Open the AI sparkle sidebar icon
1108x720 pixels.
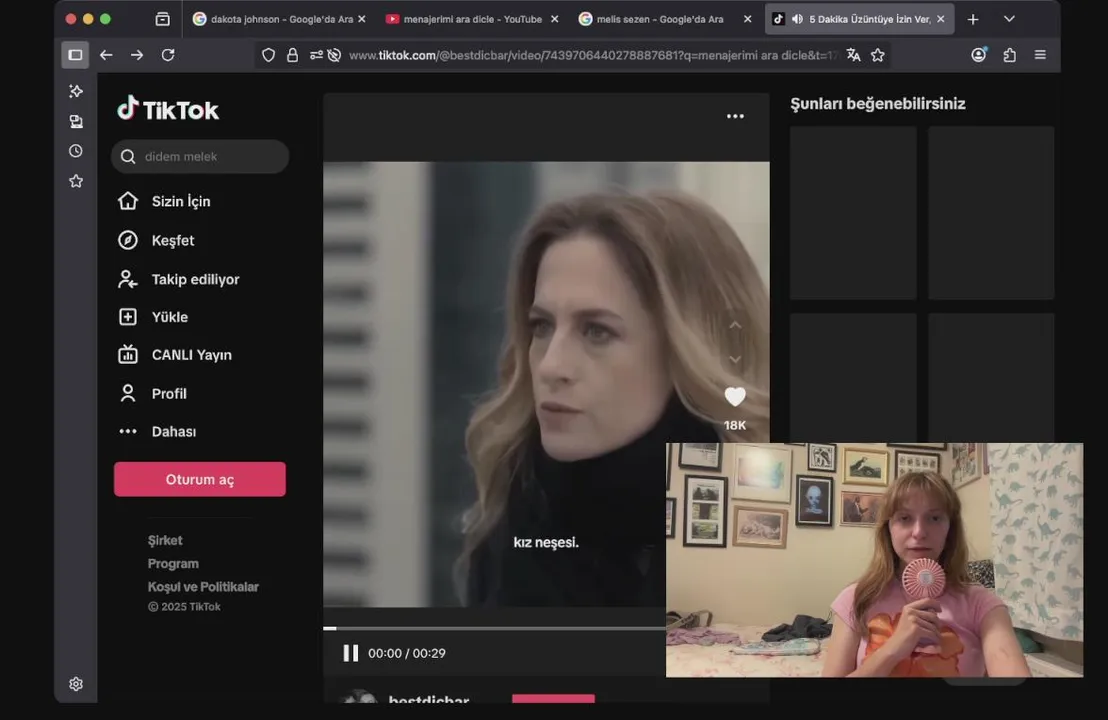pos(76,91)
